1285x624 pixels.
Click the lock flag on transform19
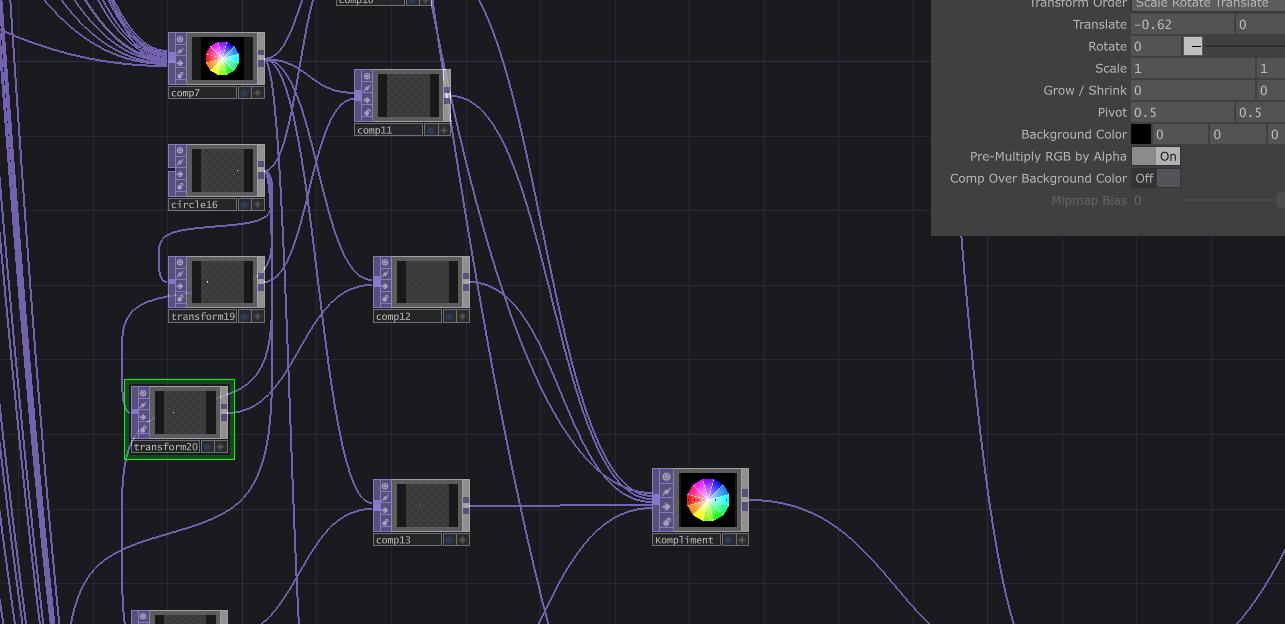pos(181,298)
